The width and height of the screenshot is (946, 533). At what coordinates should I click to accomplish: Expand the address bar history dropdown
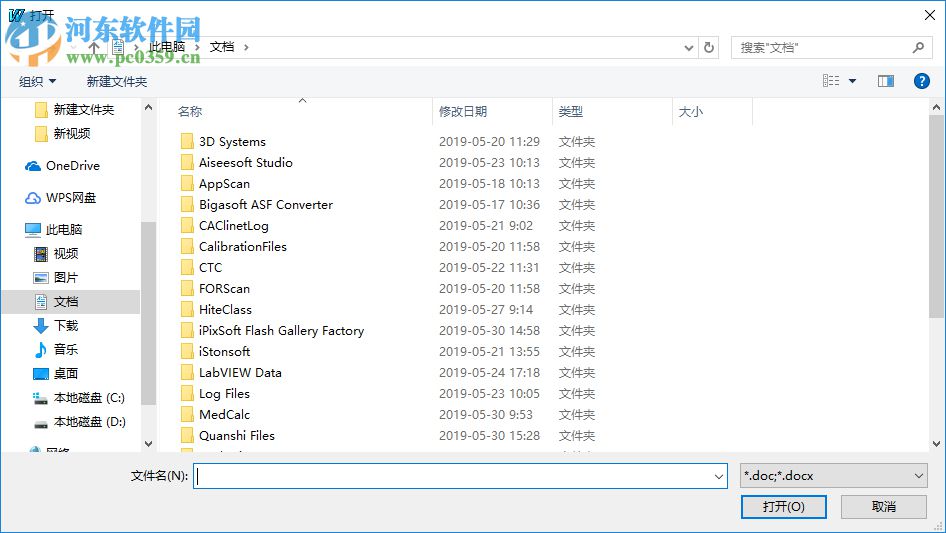click(x=688, y=48)
